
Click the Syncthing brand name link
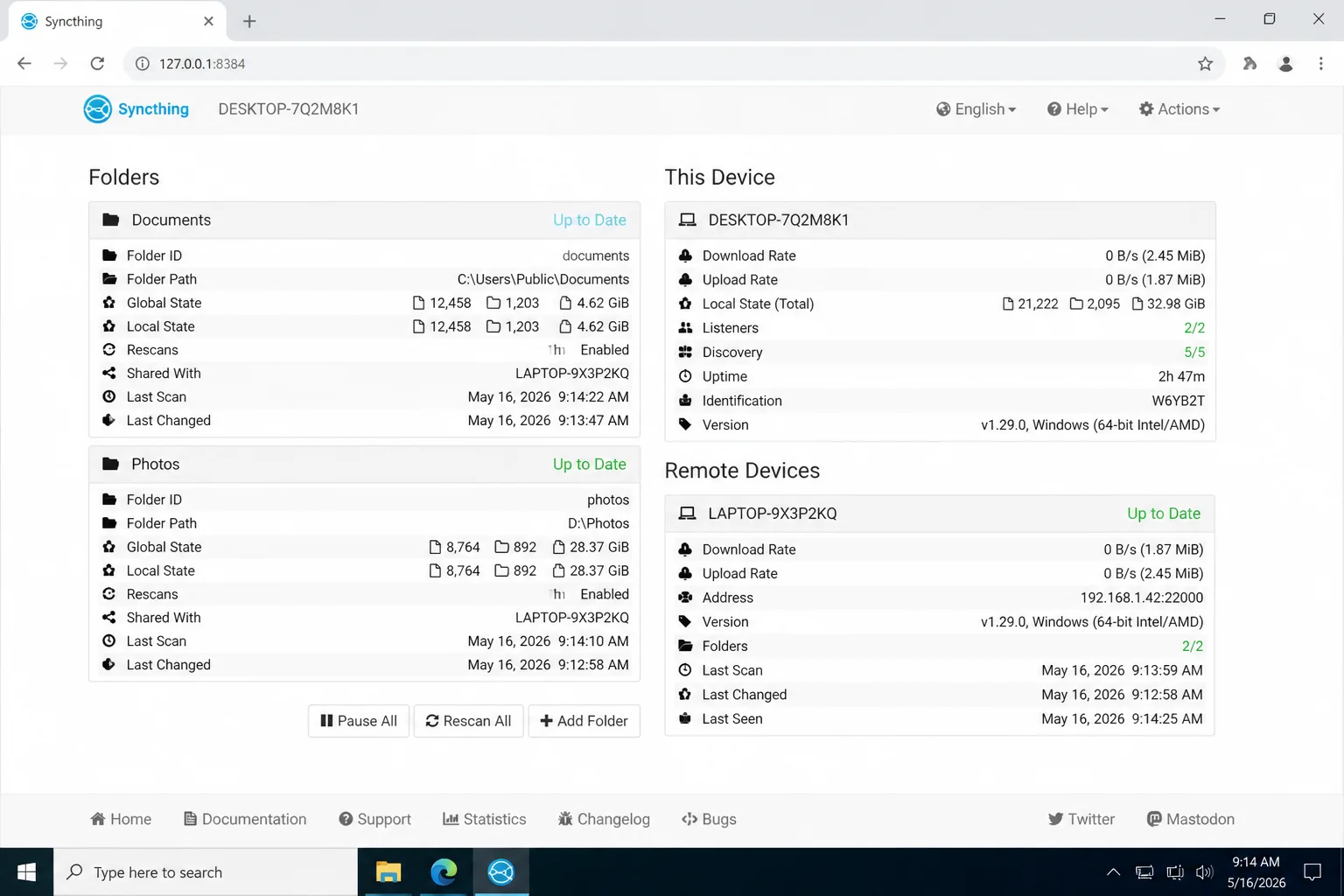click(153, 109)
